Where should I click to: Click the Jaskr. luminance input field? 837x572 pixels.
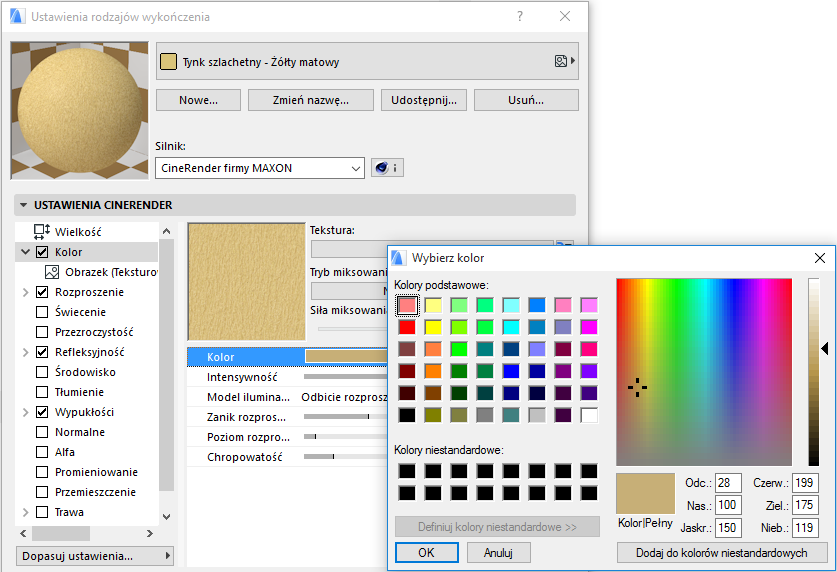[x=728, y=528]
